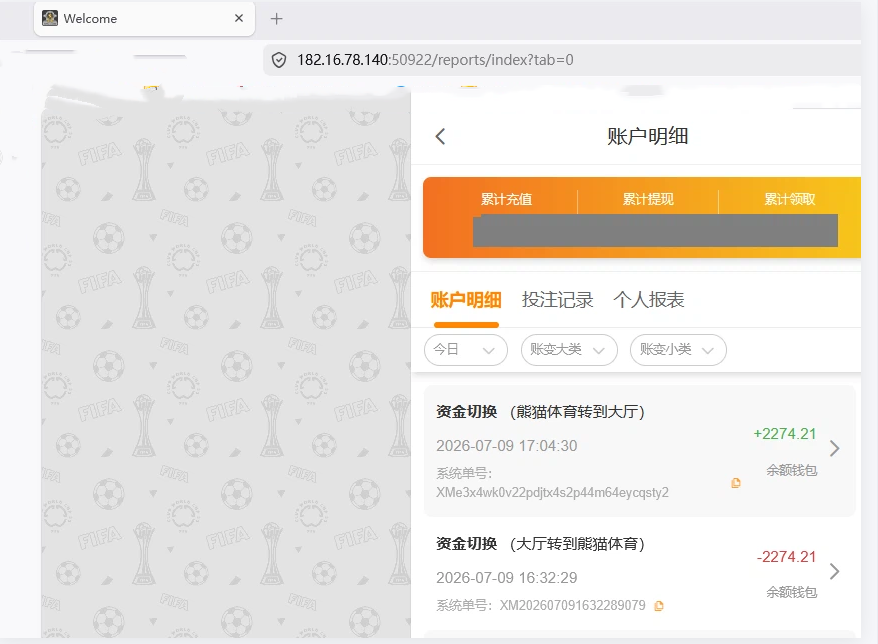The image size is (878, 644).
Task: Click the 账户明细 page title
Action: point(648,136)
